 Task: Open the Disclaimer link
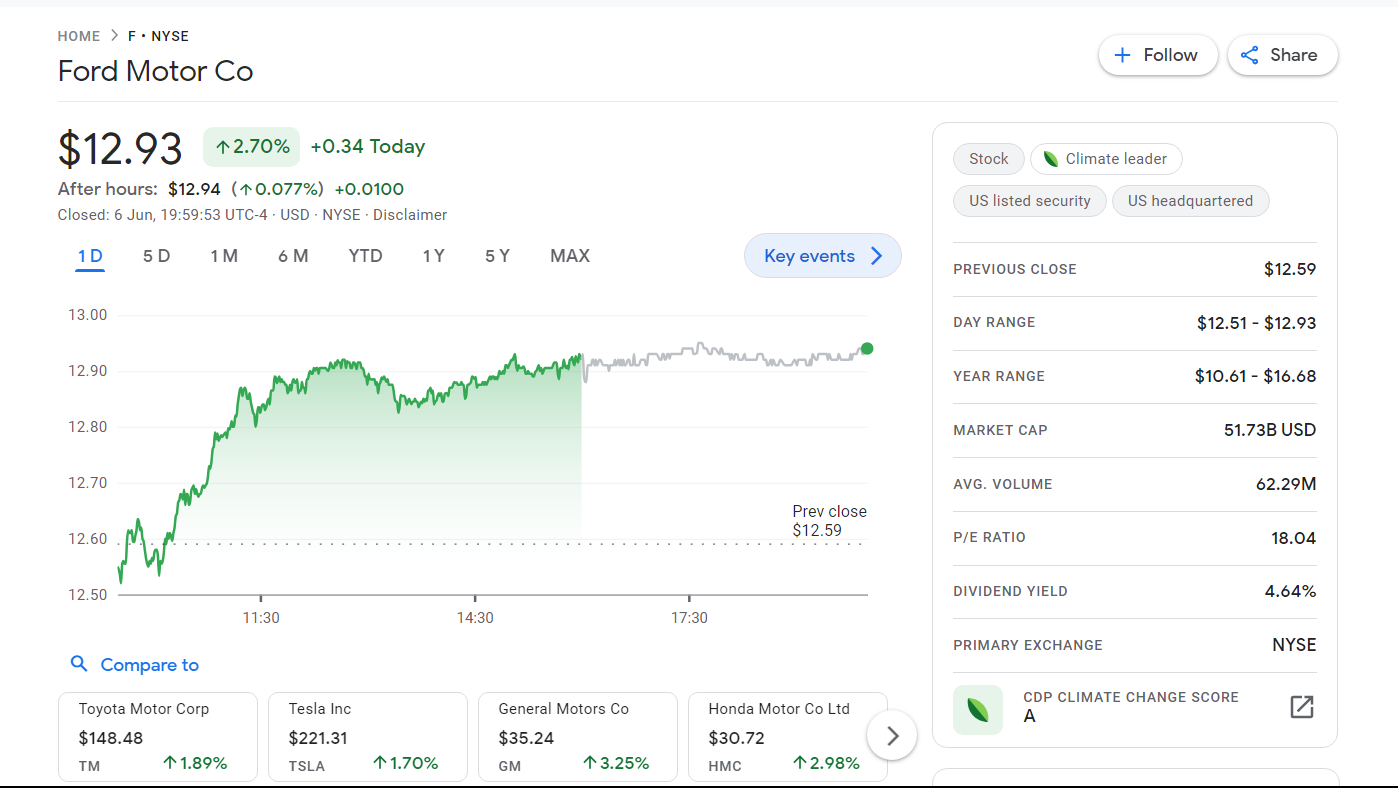pyautogui.click(x=410, y=215)
